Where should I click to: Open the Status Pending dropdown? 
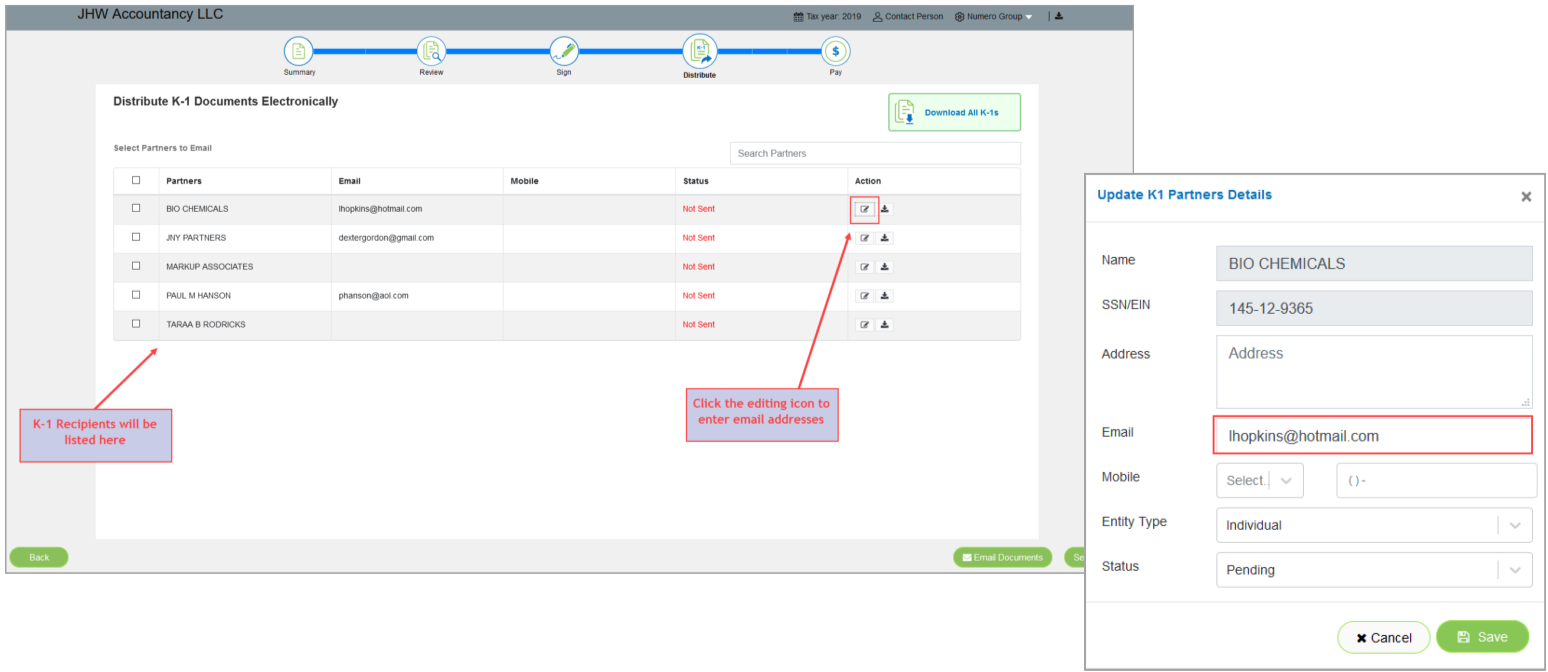[1374, 570]
